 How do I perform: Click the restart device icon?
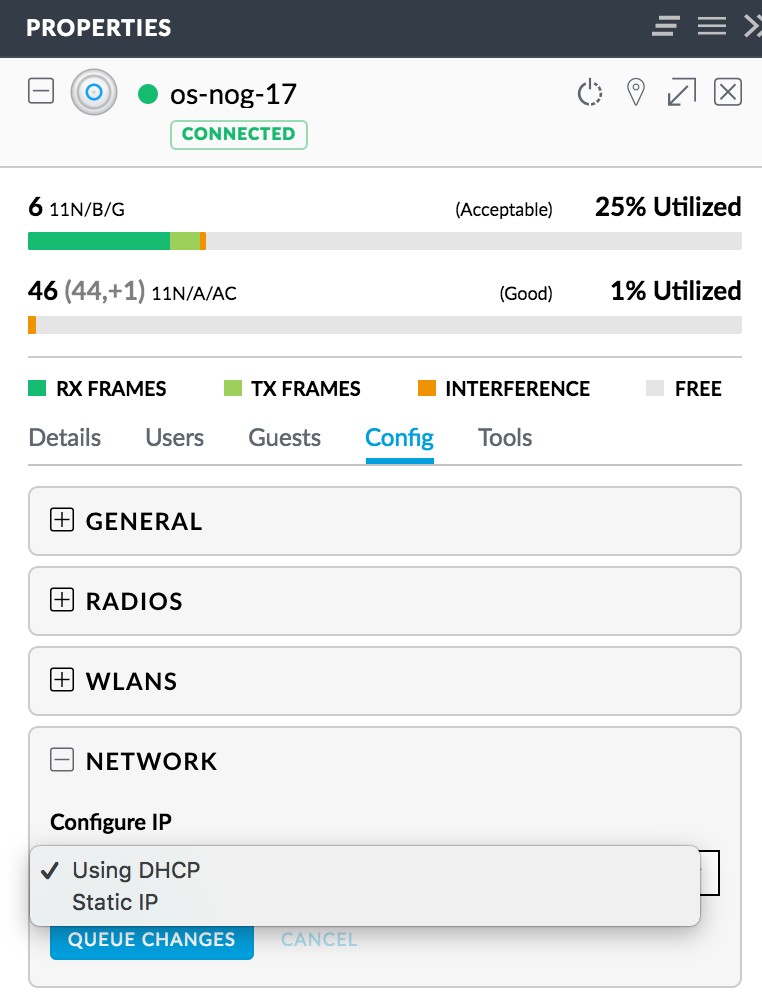[x=590, y=93]
